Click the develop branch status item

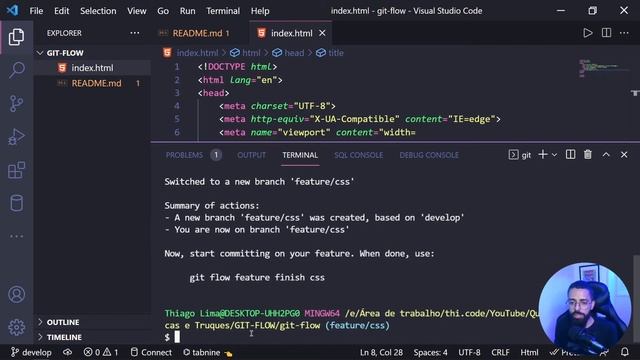point(31,352)
